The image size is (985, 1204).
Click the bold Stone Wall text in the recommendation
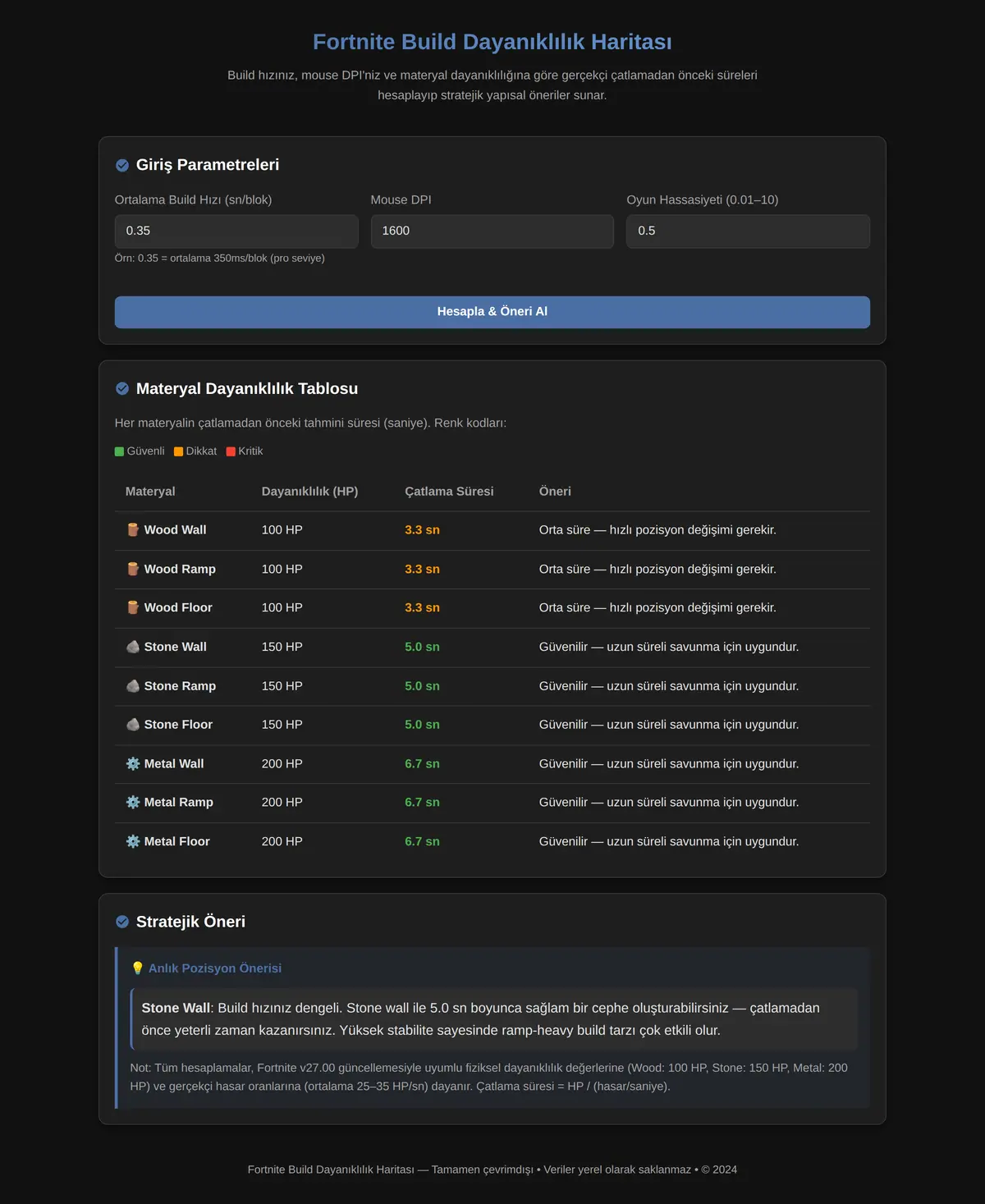[176, 1008]
